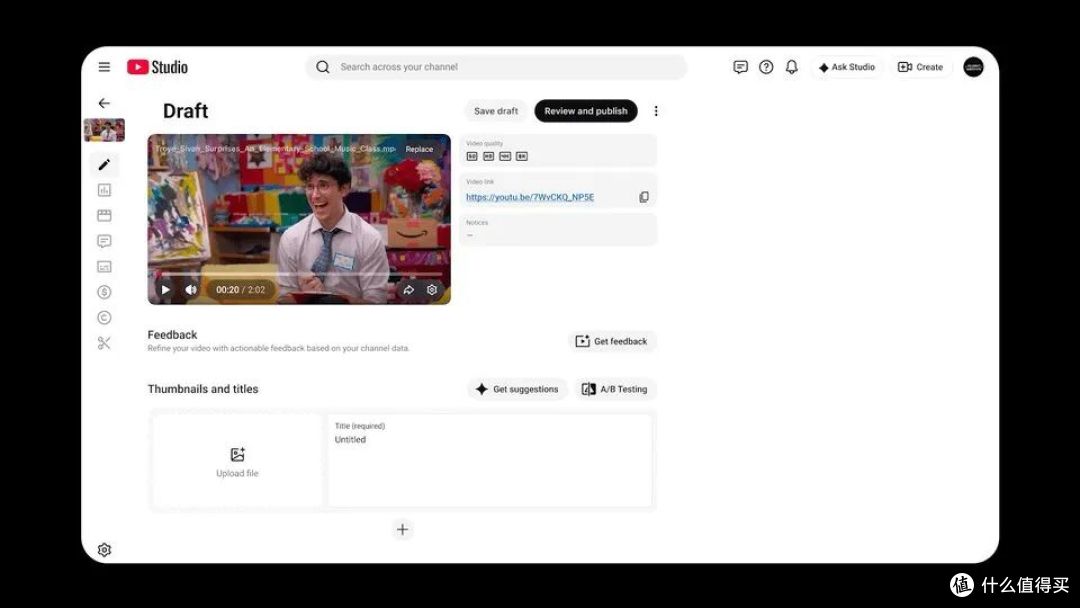The height and width of the screenshot is (608, 1080).
Task: Click the HD video quality badge
Action: (x=488, y=156)
